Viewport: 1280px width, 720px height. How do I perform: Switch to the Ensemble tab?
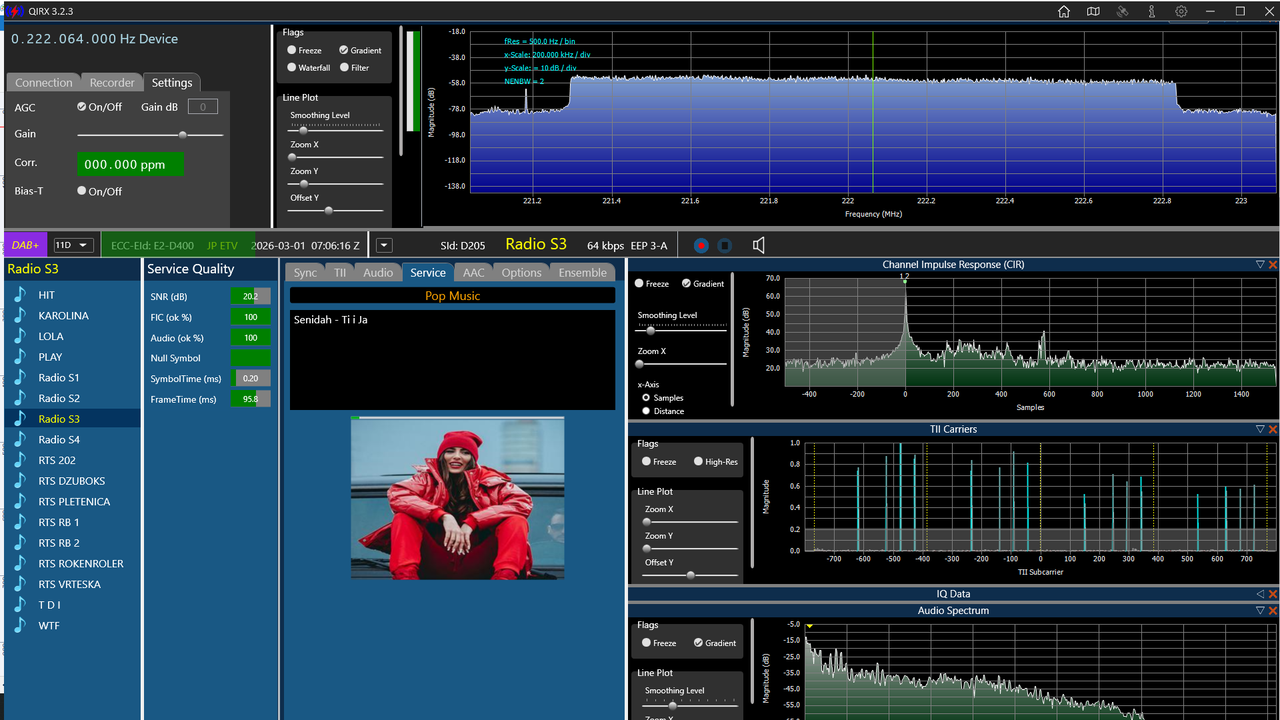pyautogui.click(x=582, y=272)
